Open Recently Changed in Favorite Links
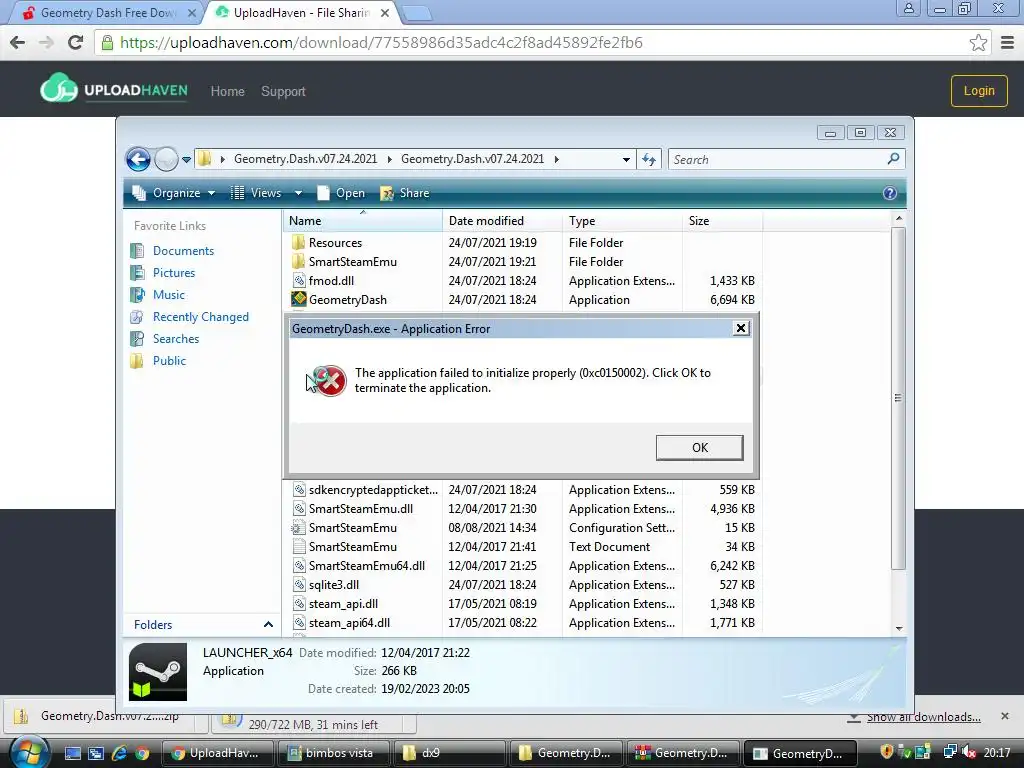1024x768 pixels. (200, 317)
